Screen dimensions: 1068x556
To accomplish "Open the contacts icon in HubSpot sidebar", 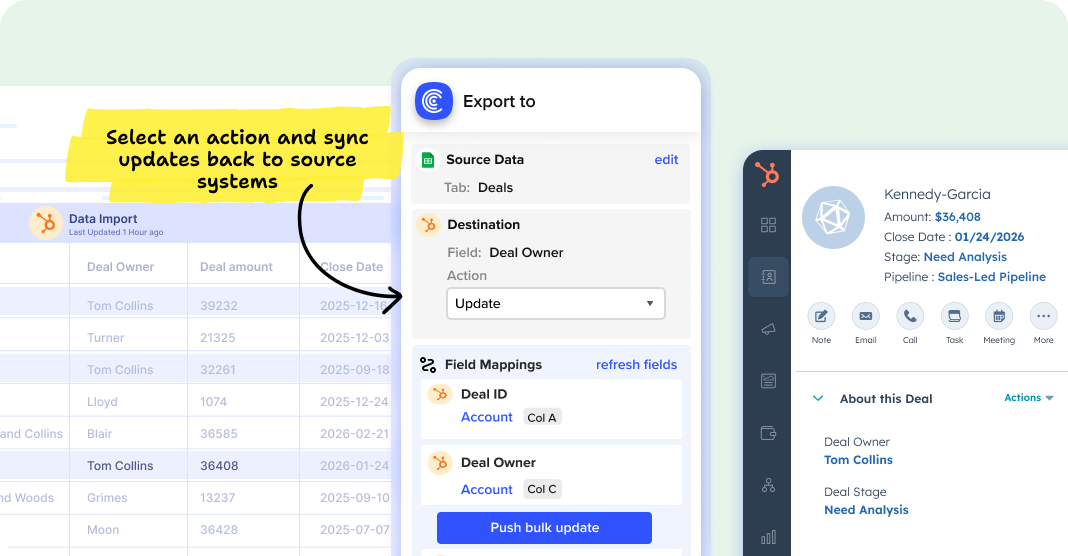I will [x=768, y=277].
